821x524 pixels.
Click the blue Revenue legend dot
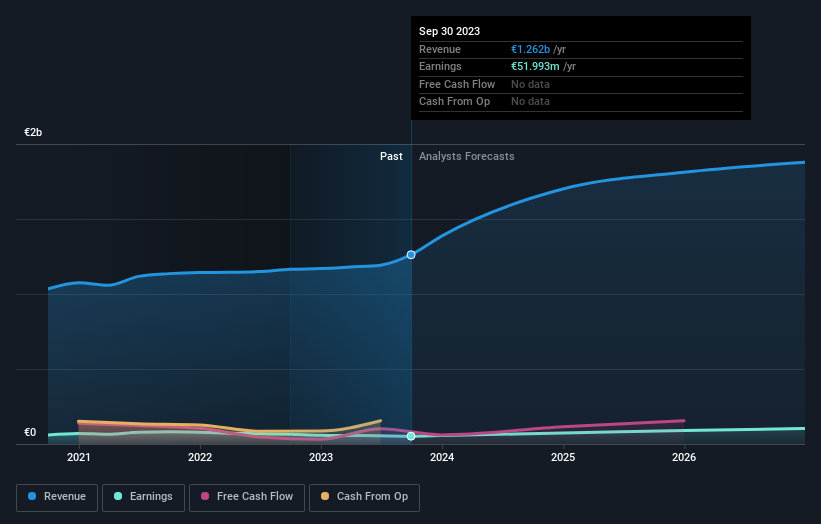[x=32, y=496]
